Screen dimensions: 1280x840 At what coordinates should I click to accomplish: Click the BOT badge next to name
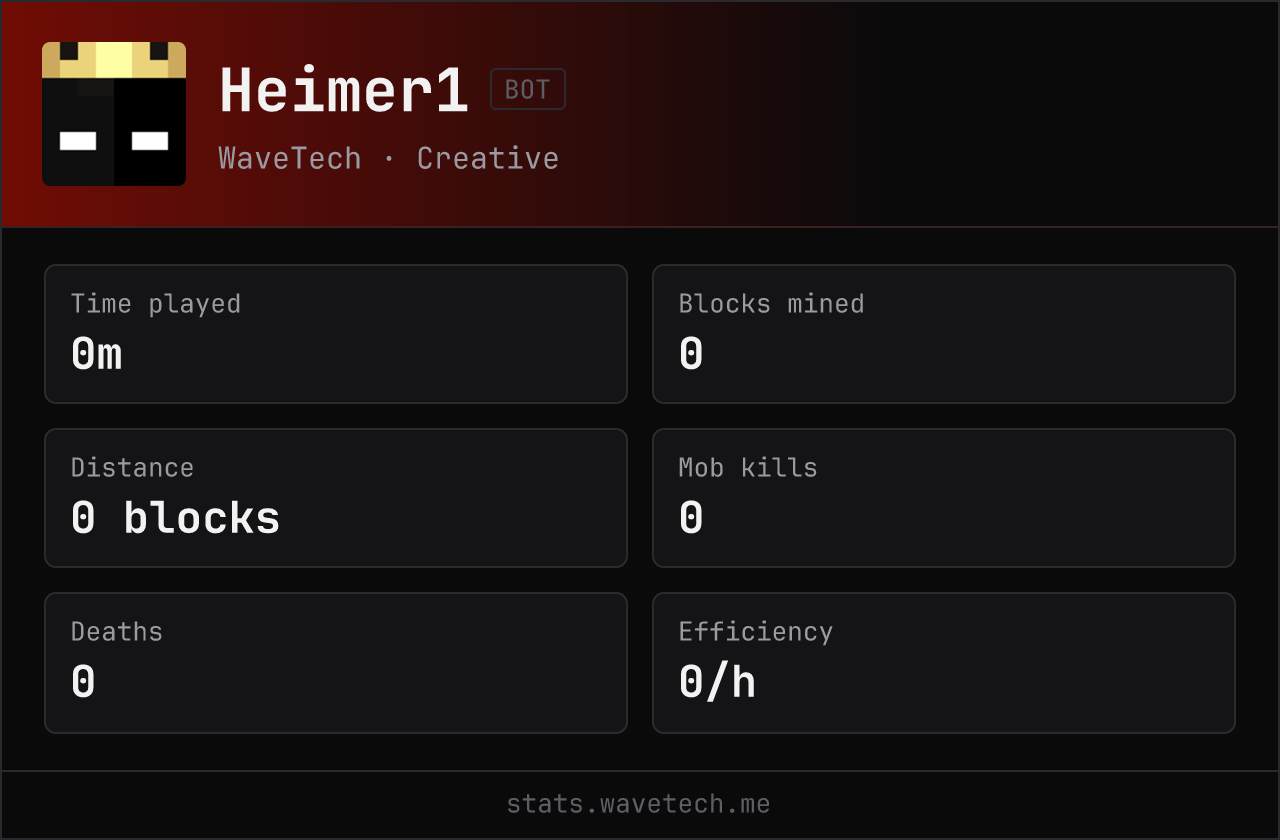[x=528, y=89]
